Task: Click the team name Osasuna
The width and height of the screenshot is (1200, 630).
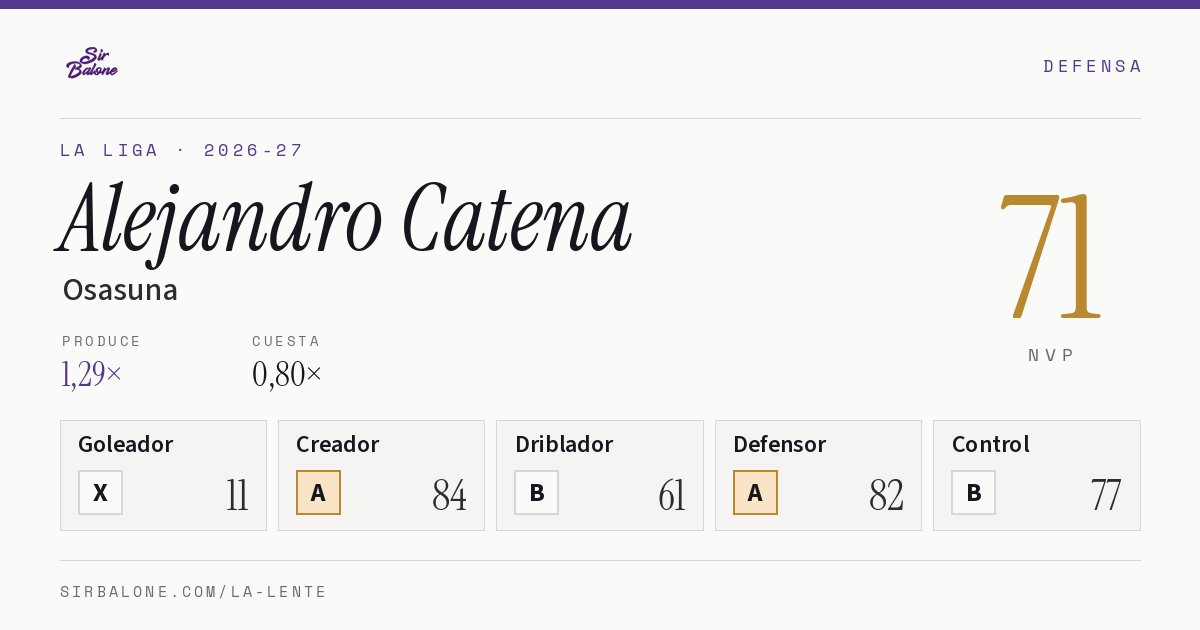Action: pyautogui.click(x=120, y=290)
